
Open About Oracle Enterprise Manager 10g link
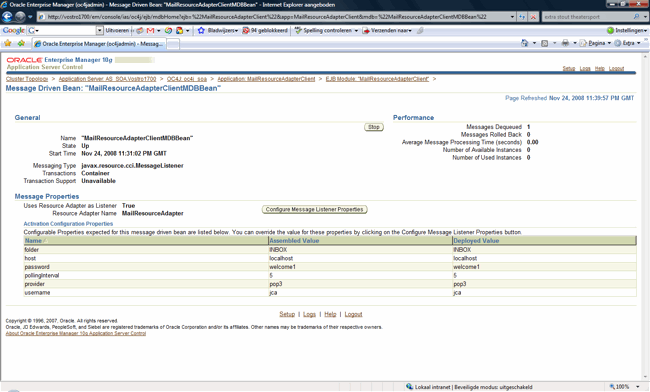[76, 333]
